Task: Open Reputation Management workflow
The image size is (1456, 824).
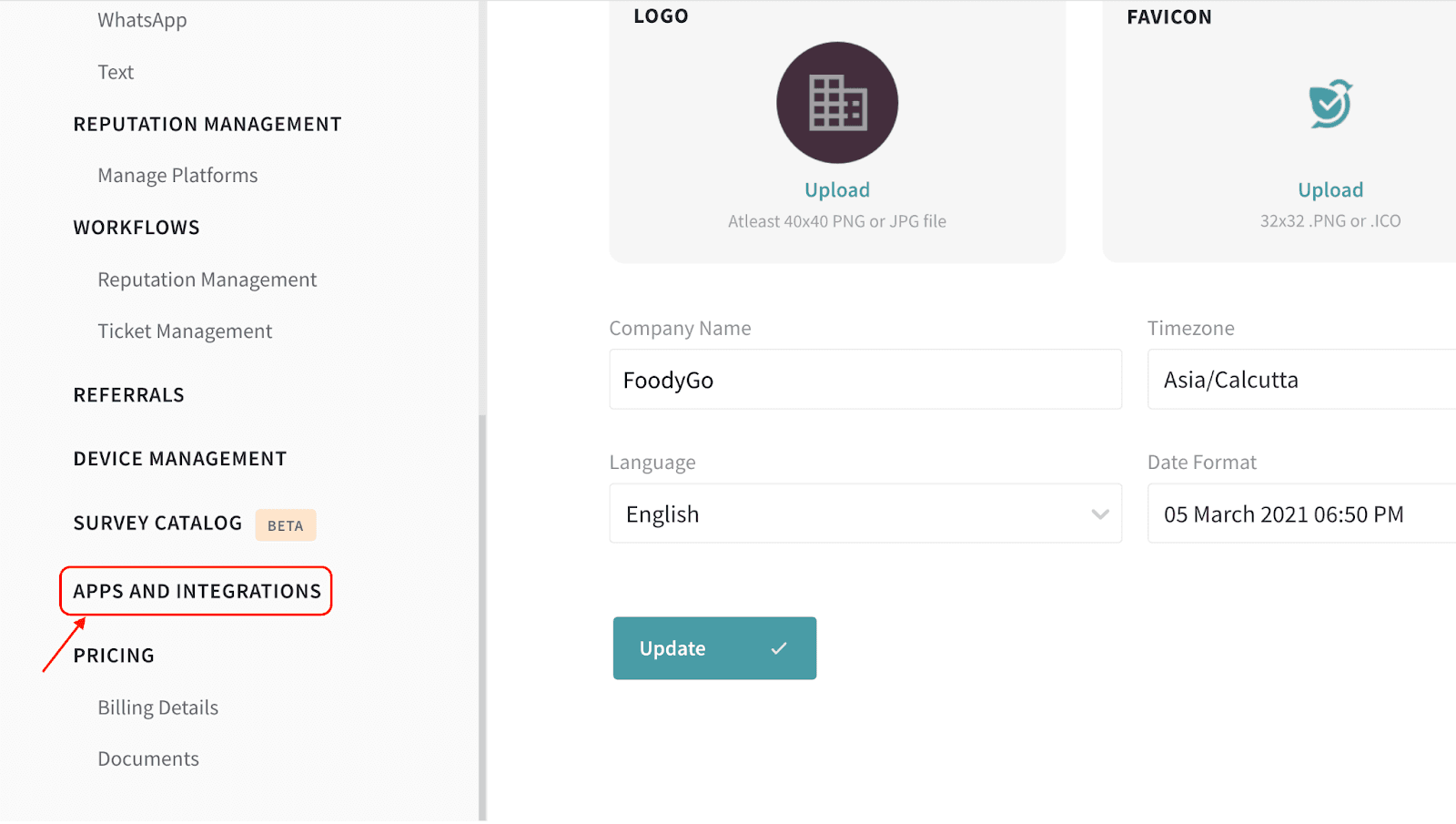Action: point(207,280)
